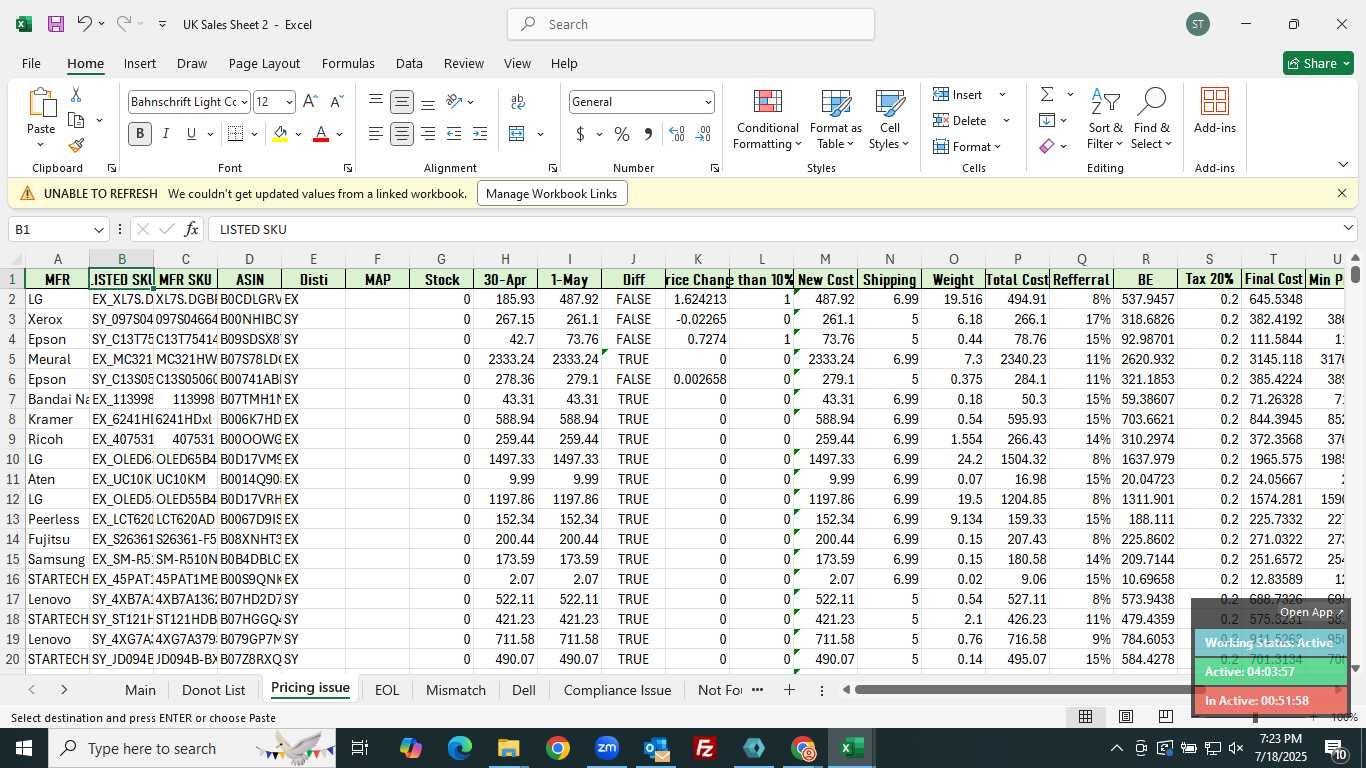The width and height of the screenshot is (1366, 768).
Task: Toggle Bold formatting
Action: point(140,134)
